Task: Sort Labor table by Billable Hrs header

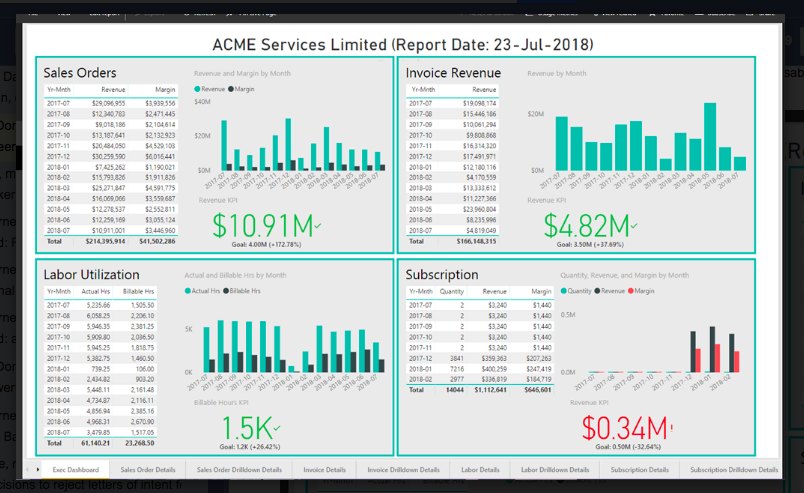Action: pos(138,291)
